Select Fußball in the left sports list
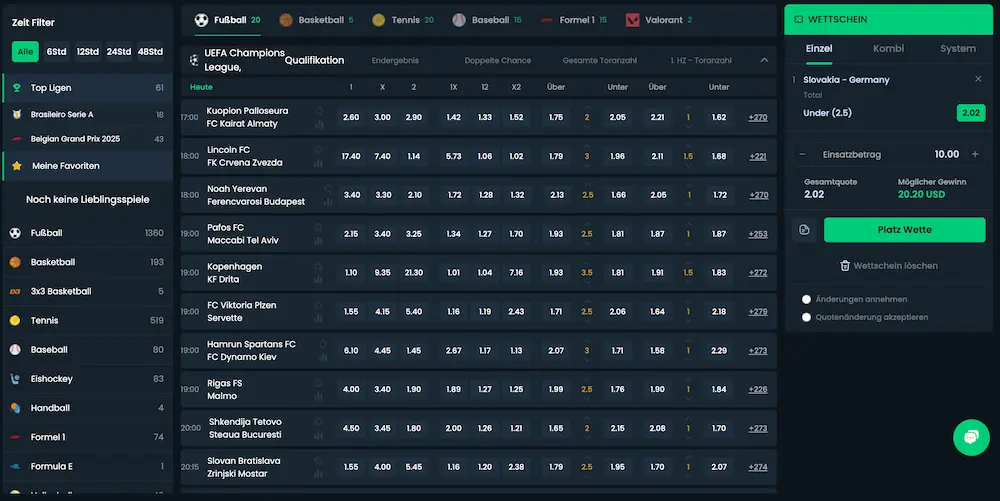 tap(87, 233)
